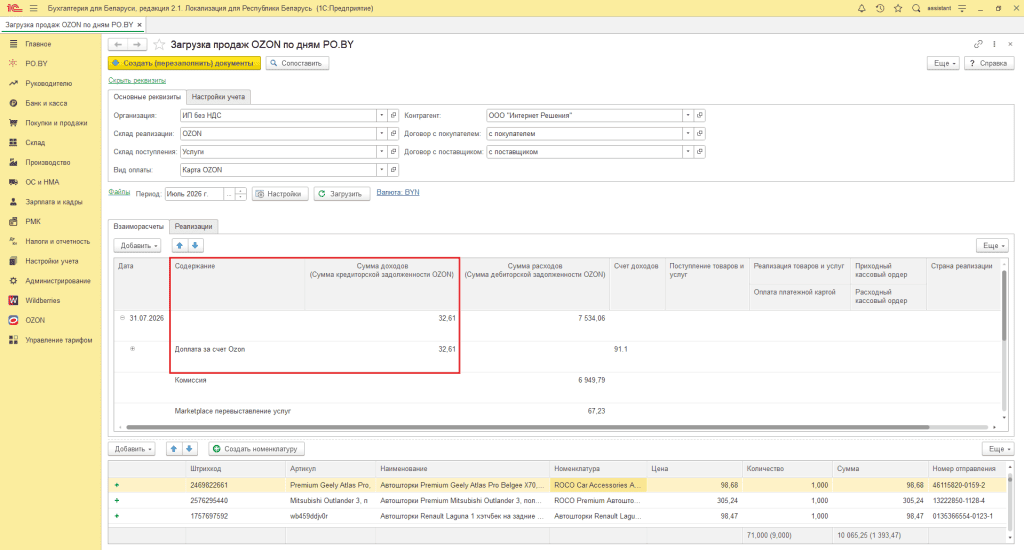Image resolution: width=1024 pixels, height=550 pixels.
Task: Click the Настройки button near period
Action: tap(280, 194)
